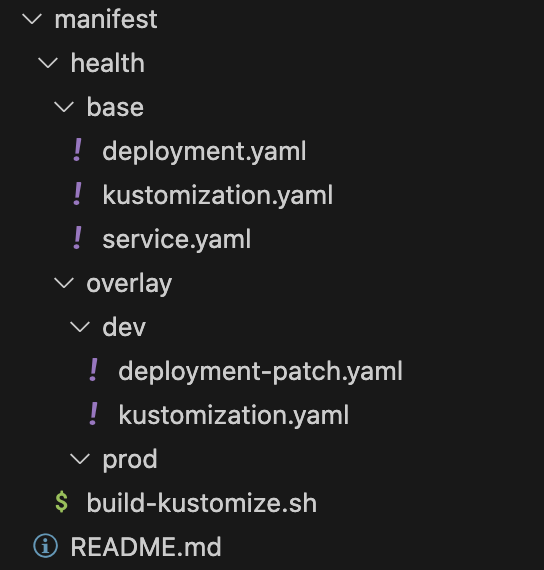The height and width of the screenshot is (570, 544).
Task: Toggle the prod folder chevron
Action: pos(80,459)
